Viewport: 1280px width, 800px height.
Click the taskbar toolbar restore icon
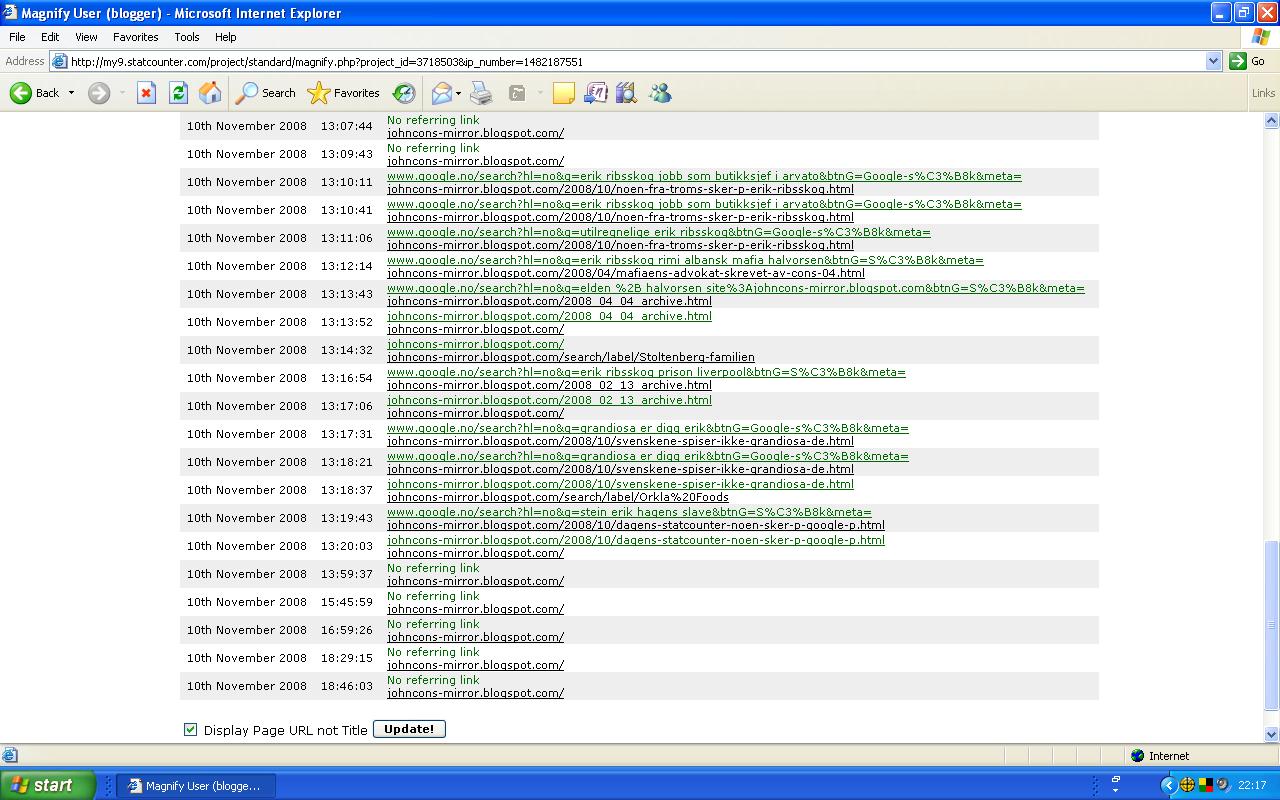pos(1115,780)
